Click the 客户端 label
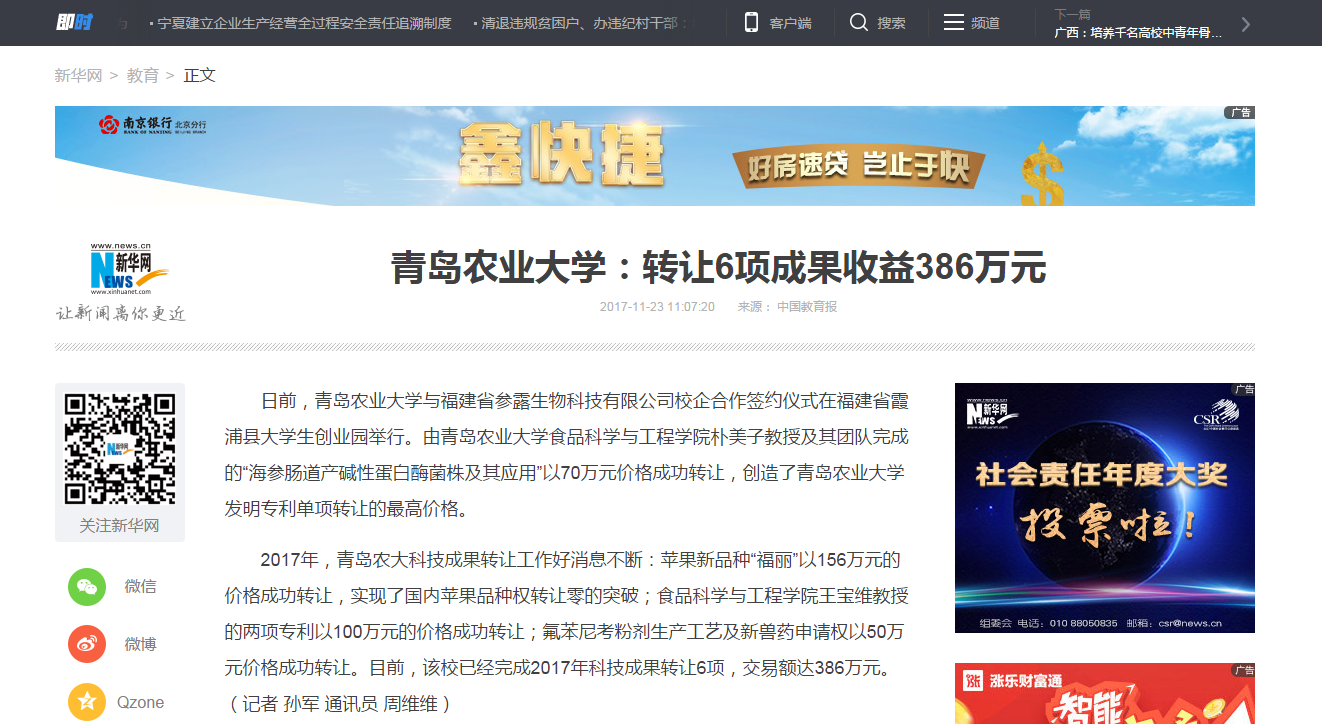The image size is (1322, 724). (x=790, y=23)
